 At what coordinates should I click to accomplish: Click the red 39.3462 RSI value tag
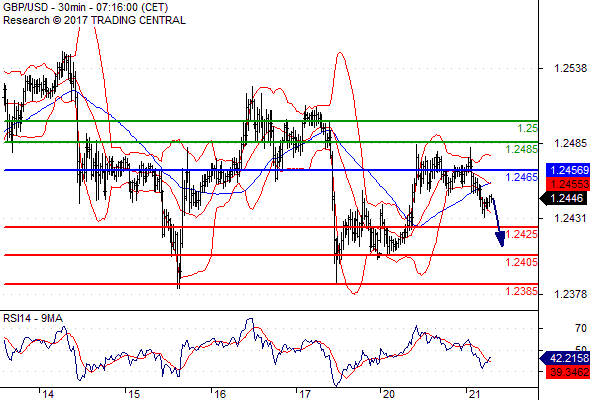[x=567, y=372]
